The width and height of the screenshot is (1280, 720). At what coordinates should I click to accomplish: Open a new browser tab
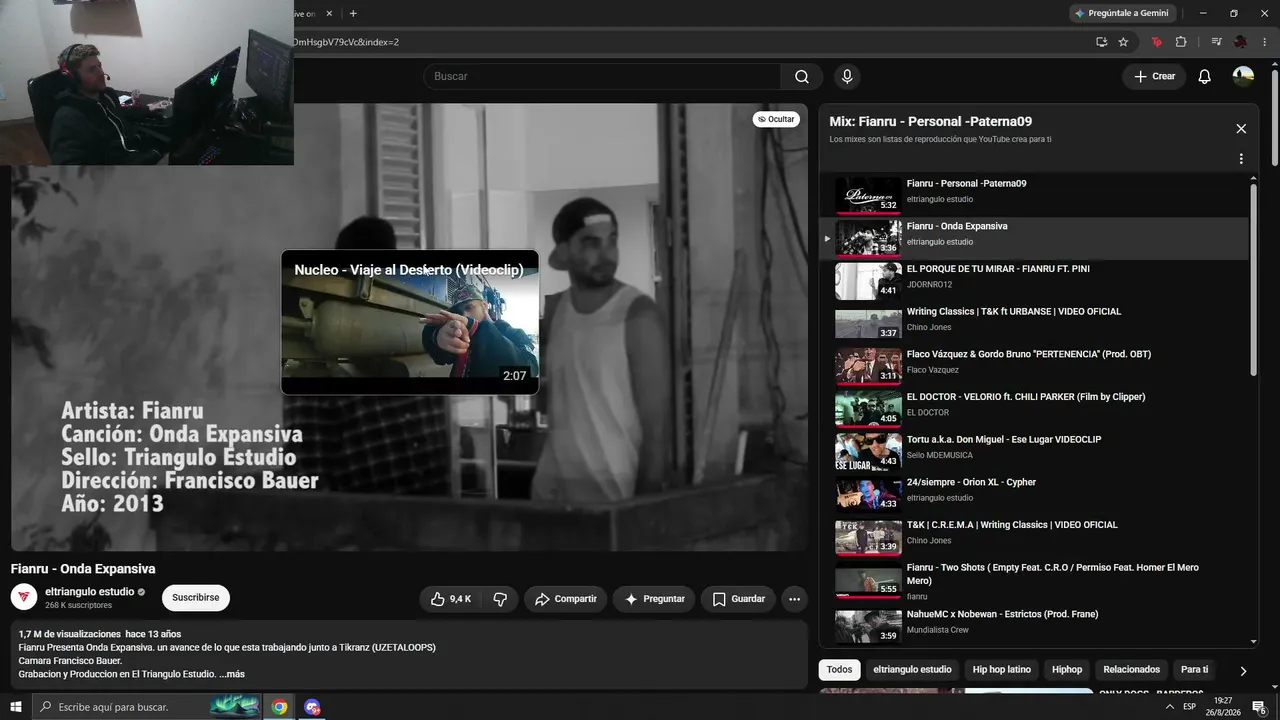click(x=353, y=13)
